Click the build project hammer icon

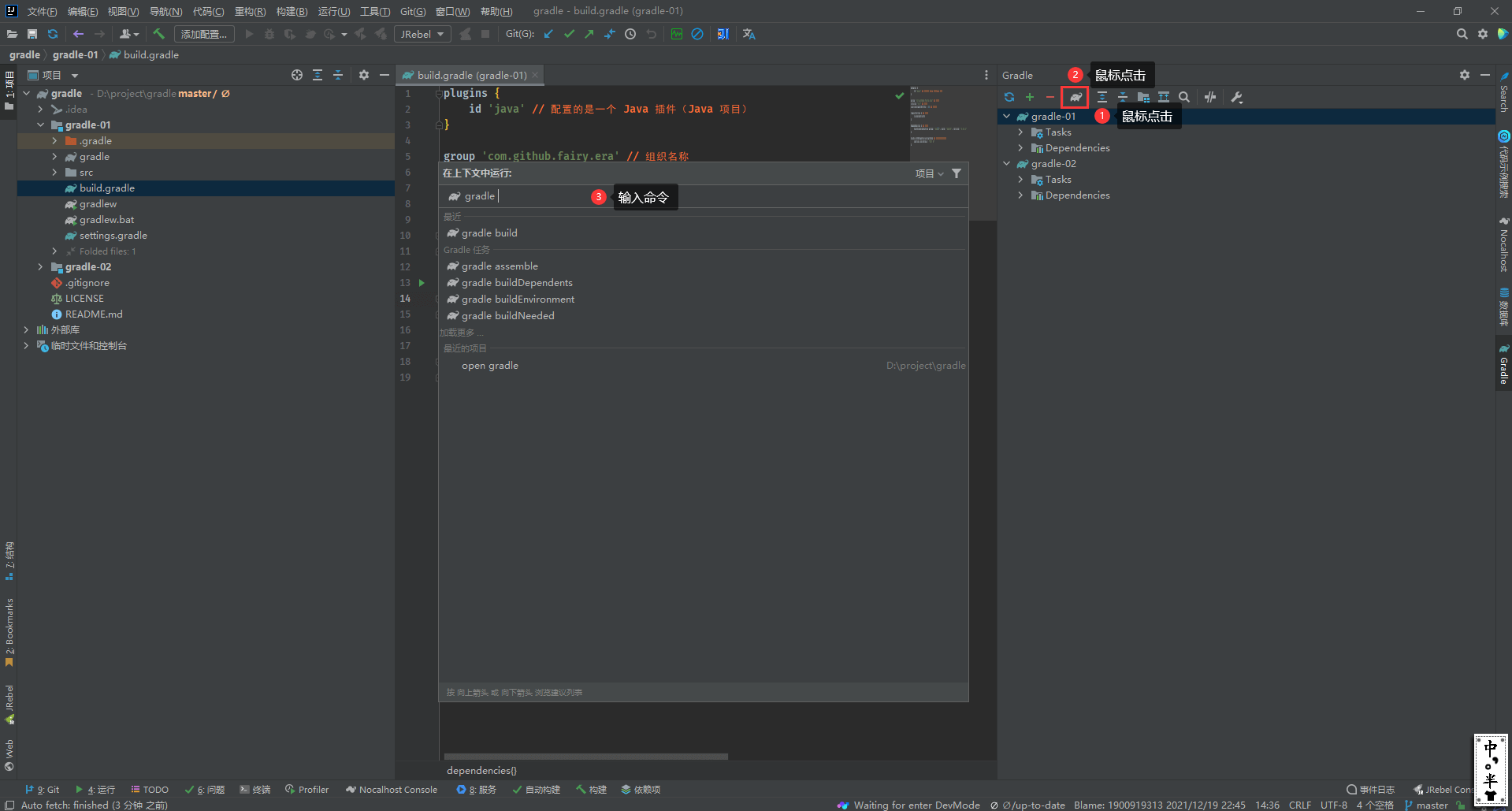click(x=159, y=34)
